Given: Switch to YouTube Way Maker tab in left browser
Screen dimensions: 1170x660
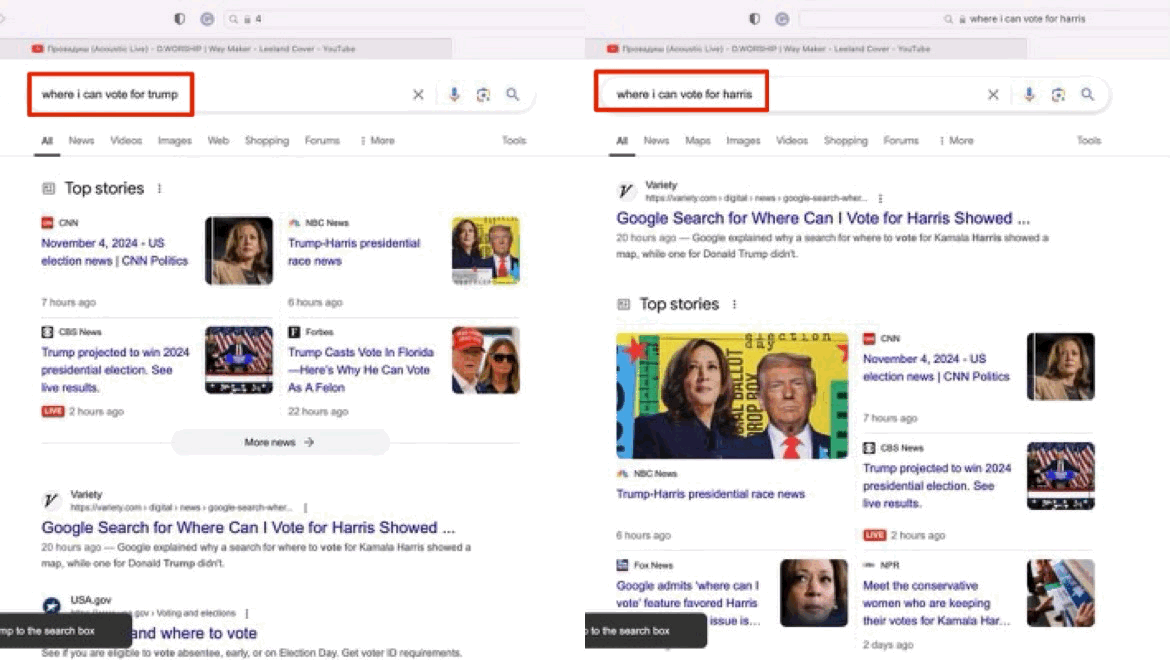Looking at the screenshot, I should pos(225,48).
